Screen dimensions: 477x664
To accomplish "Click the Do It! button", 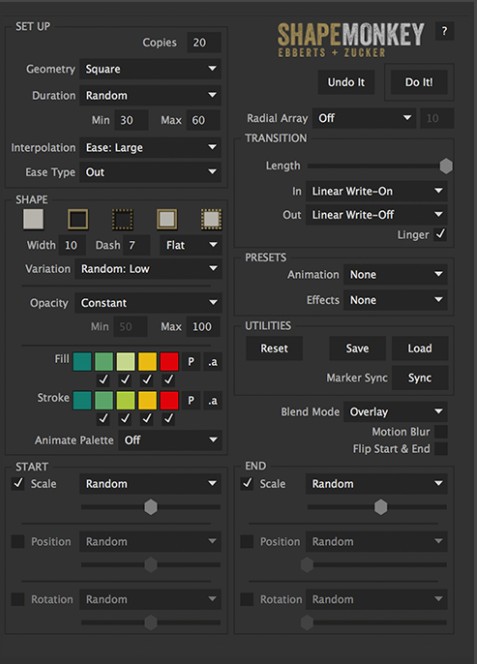I will (419, 82).
